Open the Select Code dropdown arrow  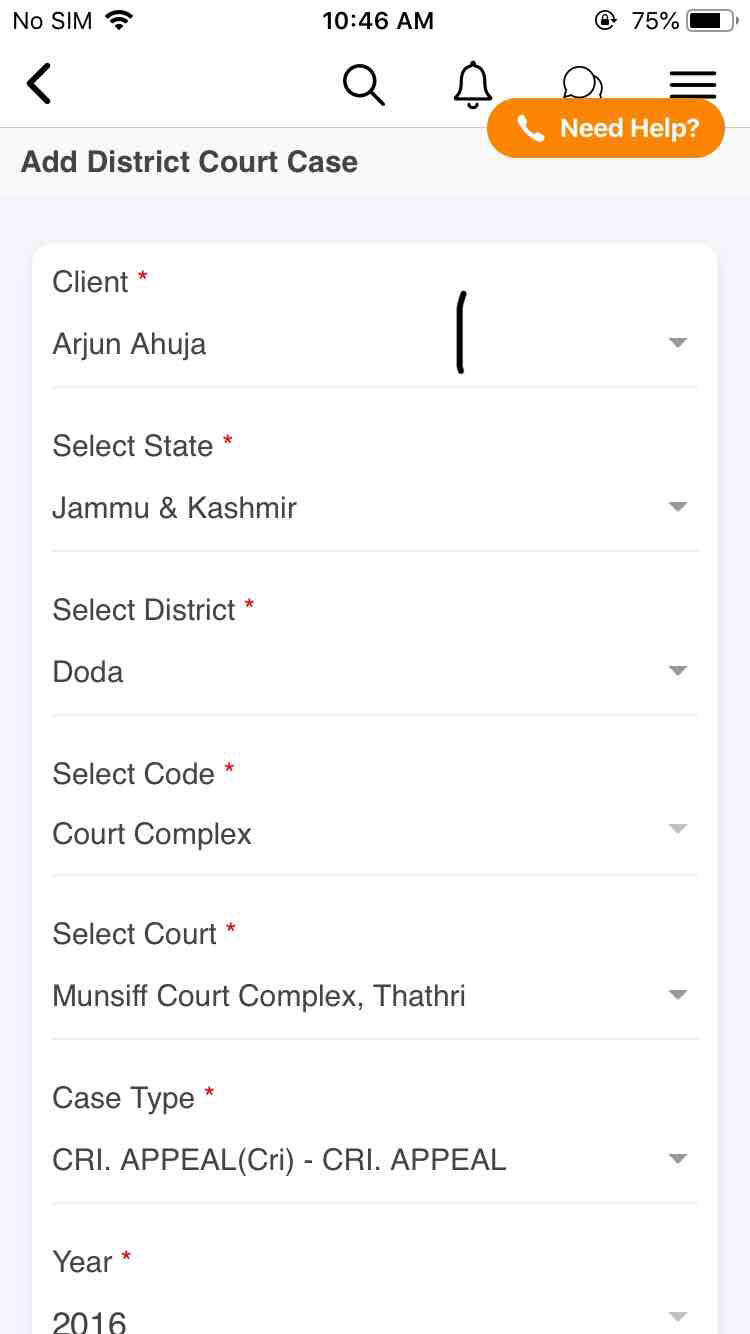pyautogui.click(x=678, y=829)
